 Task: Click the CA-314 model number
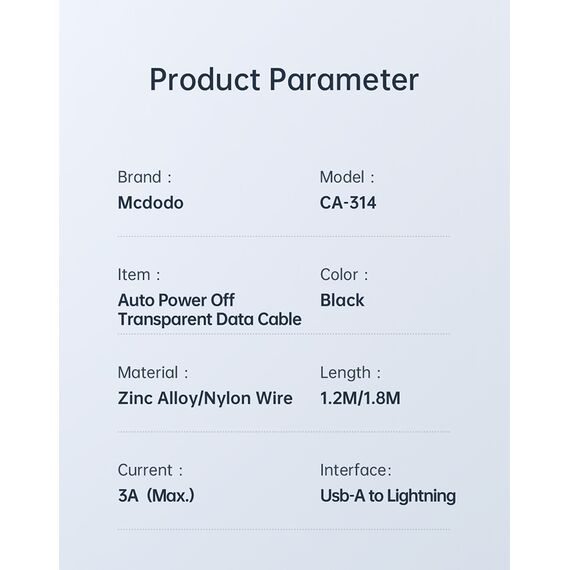(348, 202)
